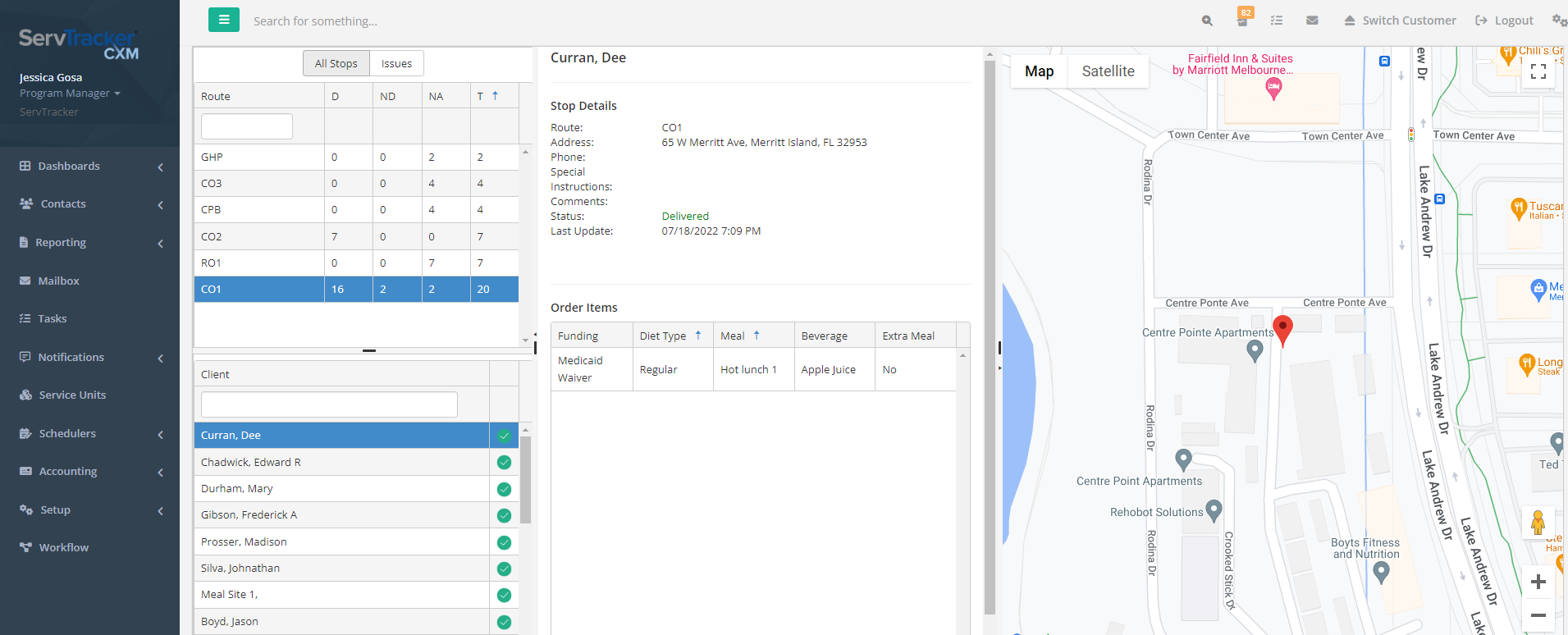
Task: Zoom out on the map
Action: coord(1538,614)
